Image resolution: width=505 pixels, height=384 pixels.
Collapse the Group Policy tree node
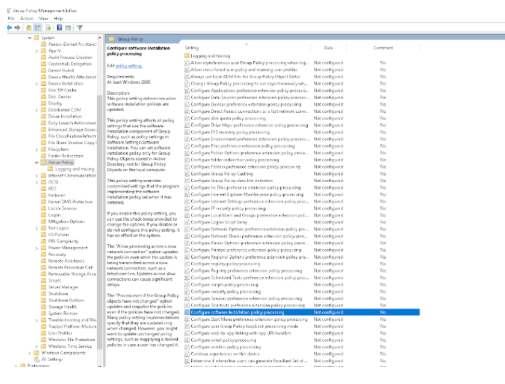(x=36, y=163)
